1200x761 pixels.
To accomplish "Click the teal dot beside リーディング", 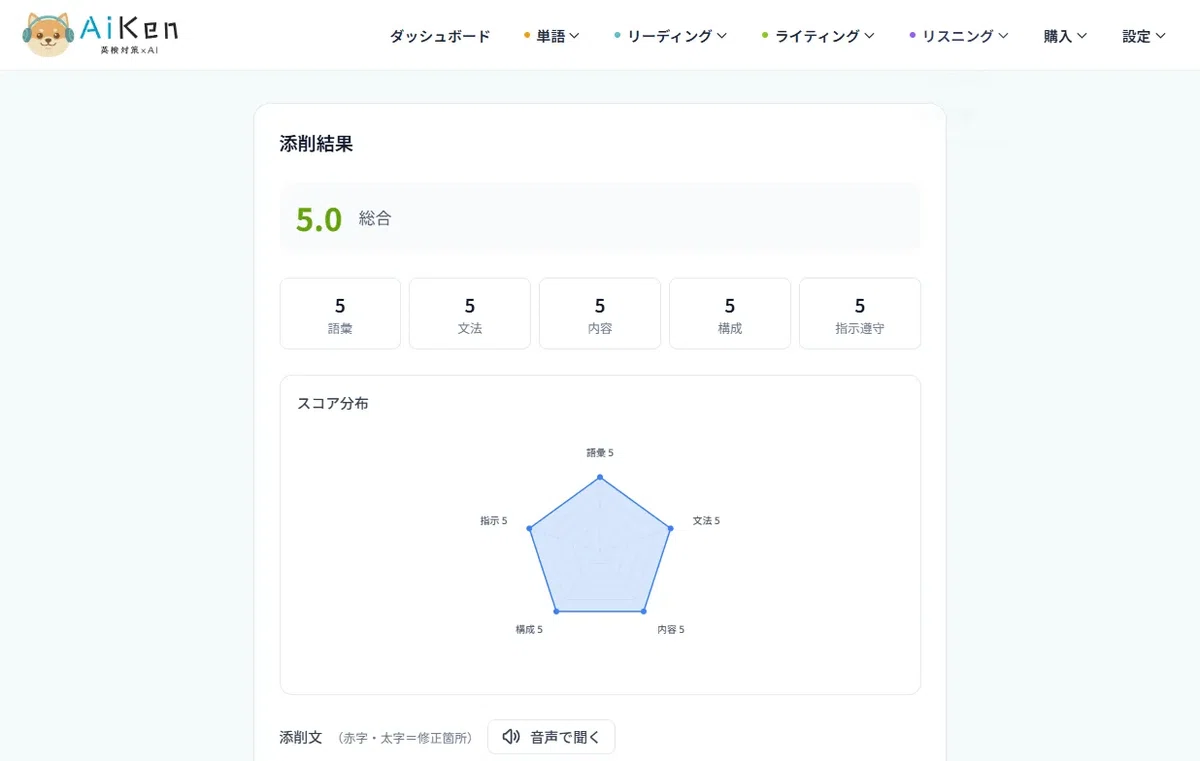I will click(617, 36).
